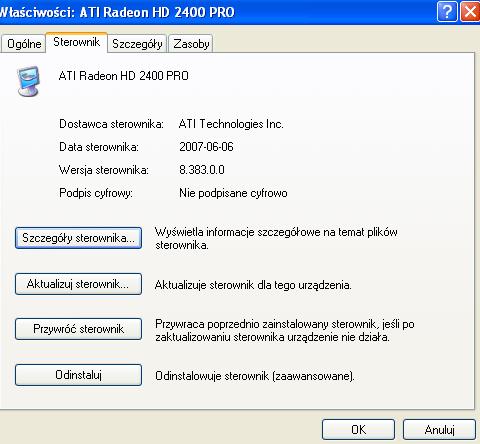The image size is (480, 444).
Task: Click the 'Dostawca sterownika:' label
Action: coord(111,124)
